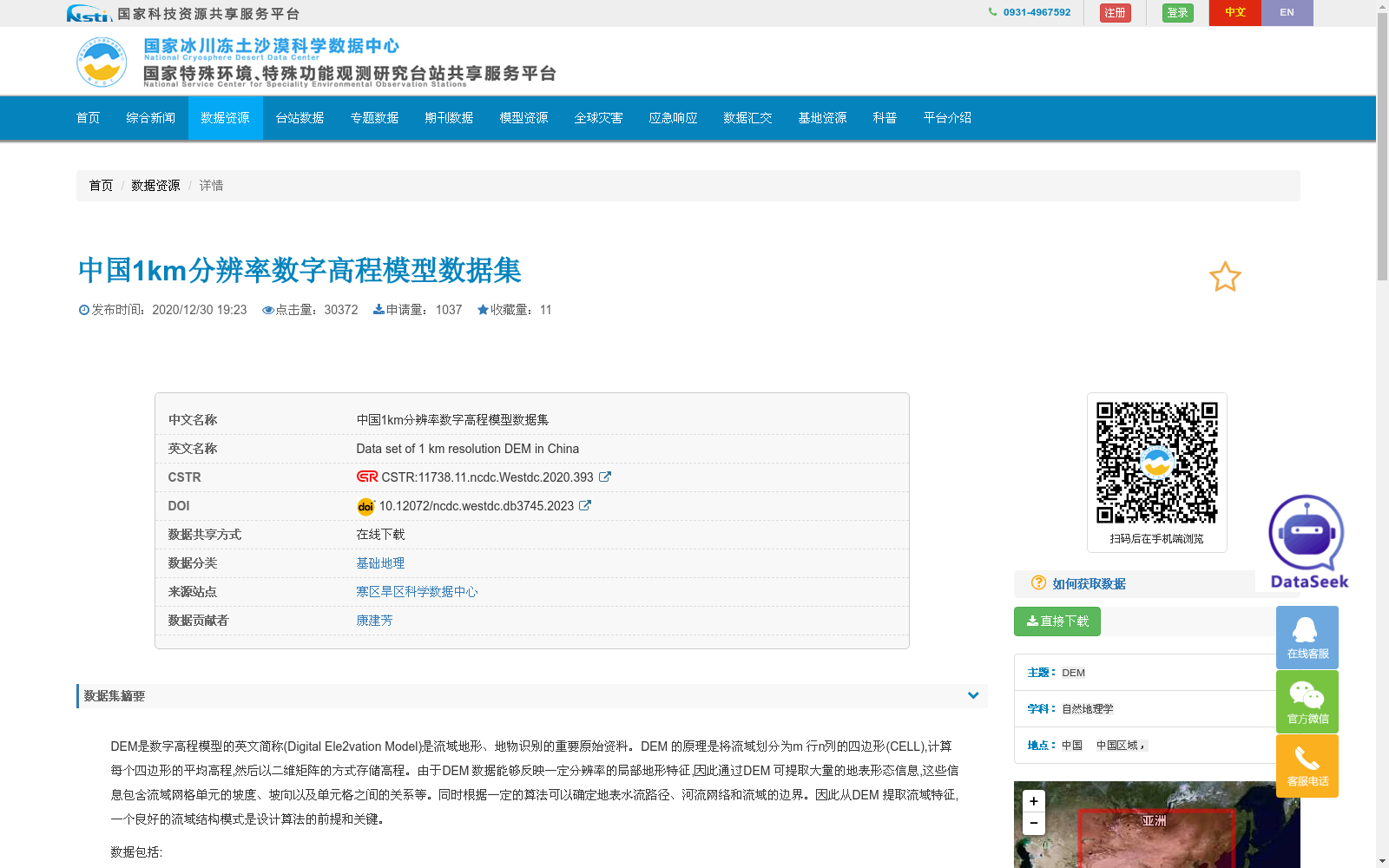Viewport: 1389px width, 868px height.
Task: Click the 直接下载 download button
Action: (x=1057, y=621)
